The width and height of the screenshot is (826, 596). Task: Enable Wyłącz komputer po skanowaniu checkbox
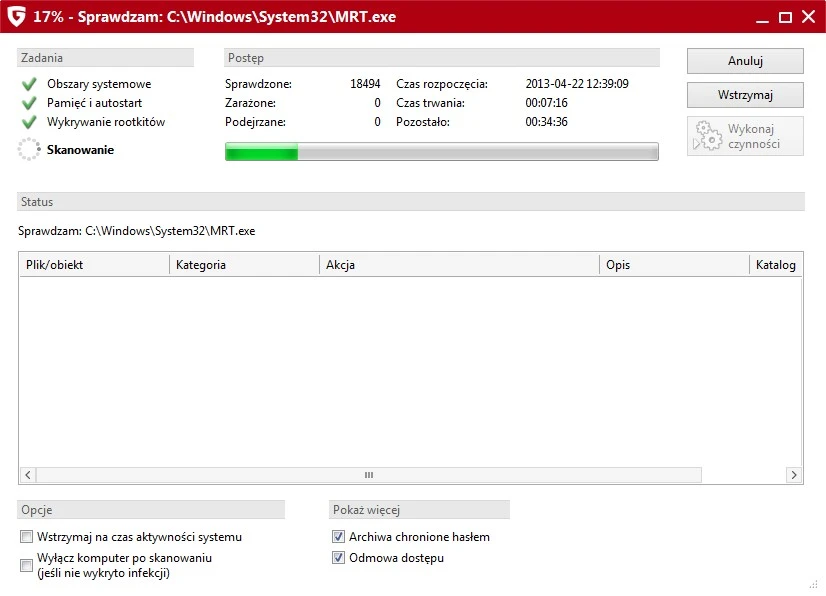27,565
